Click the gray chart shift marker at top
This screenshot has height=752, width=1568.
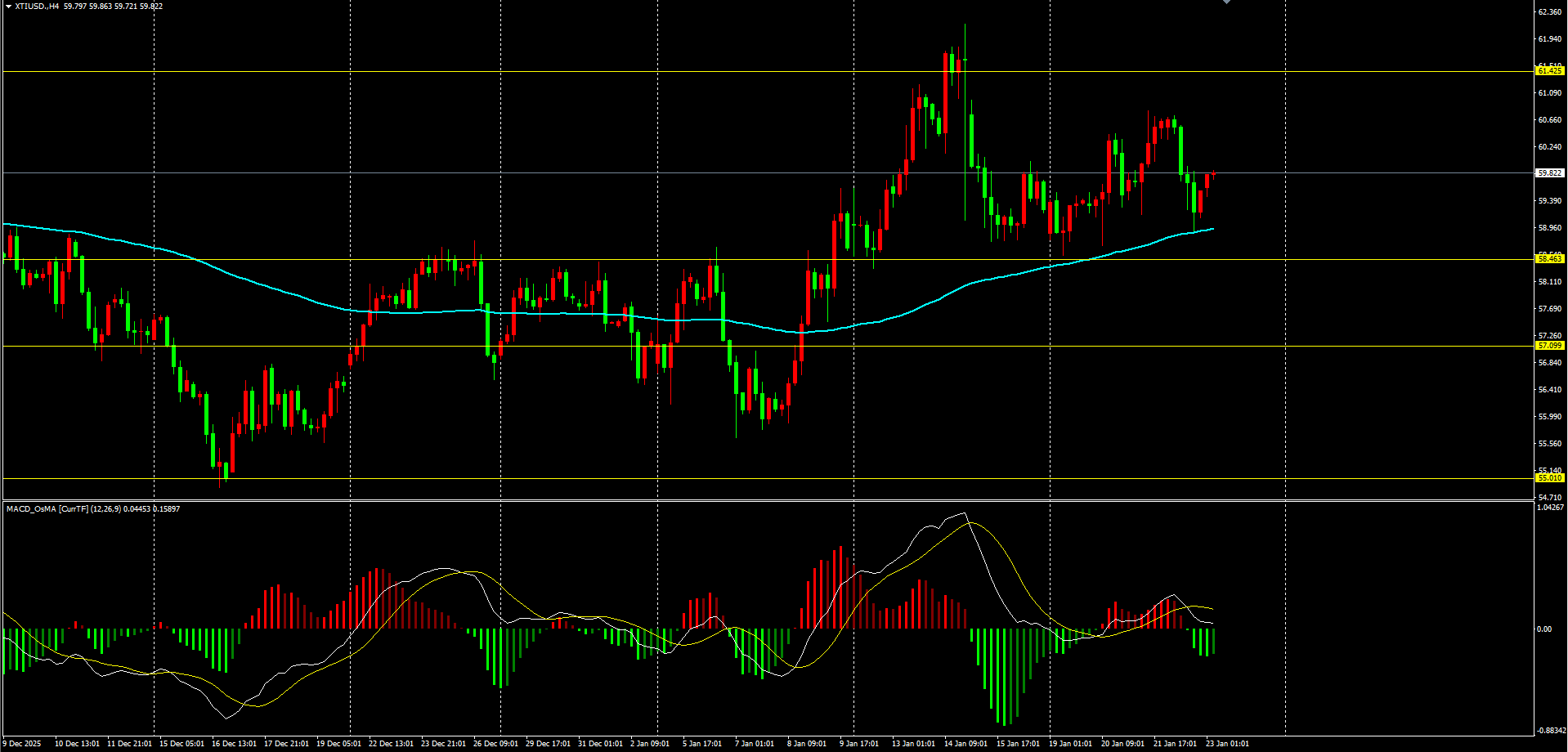[x=1226, y=2]
